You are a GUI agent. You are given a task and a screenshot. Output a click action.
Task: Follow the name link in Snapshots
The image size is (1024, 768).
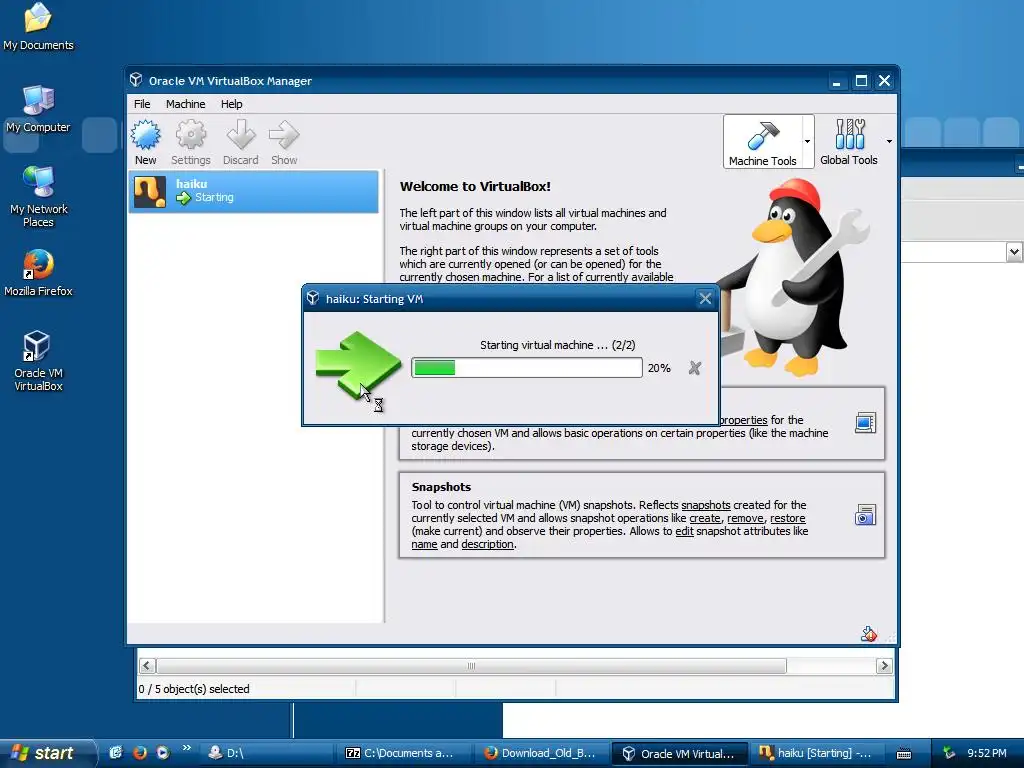pos(424,544)
